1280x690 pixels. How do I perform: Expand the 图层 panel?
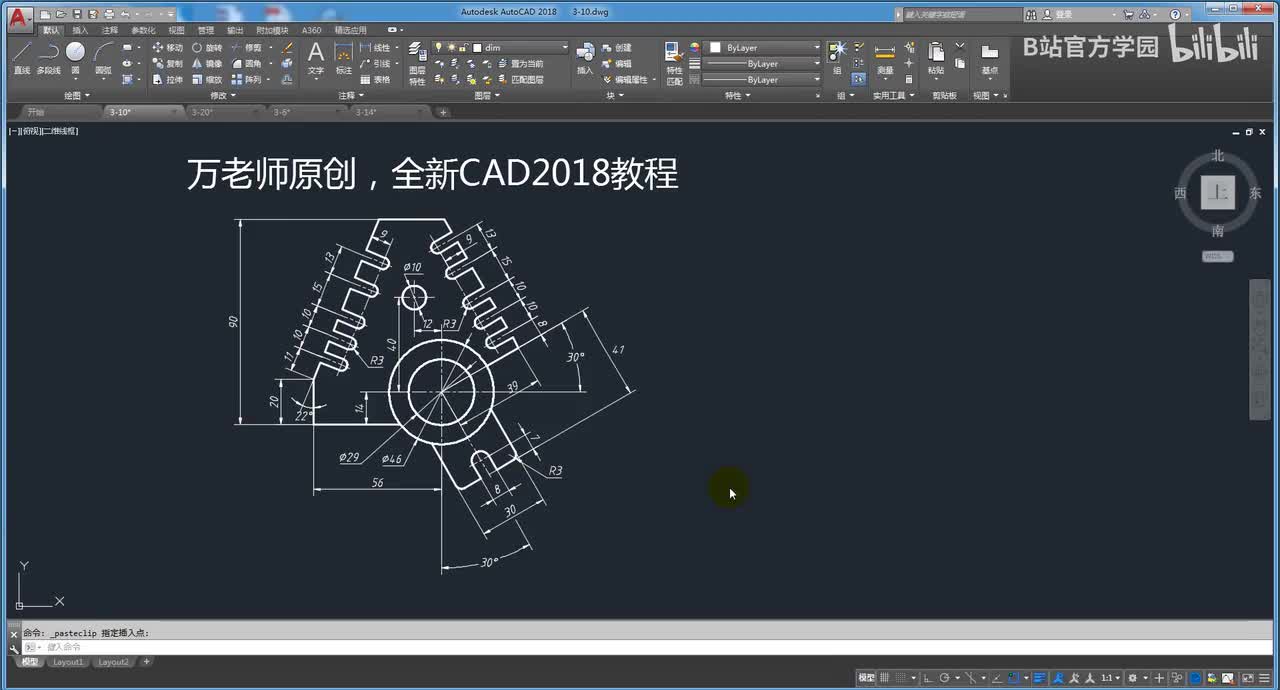(487, 95)
